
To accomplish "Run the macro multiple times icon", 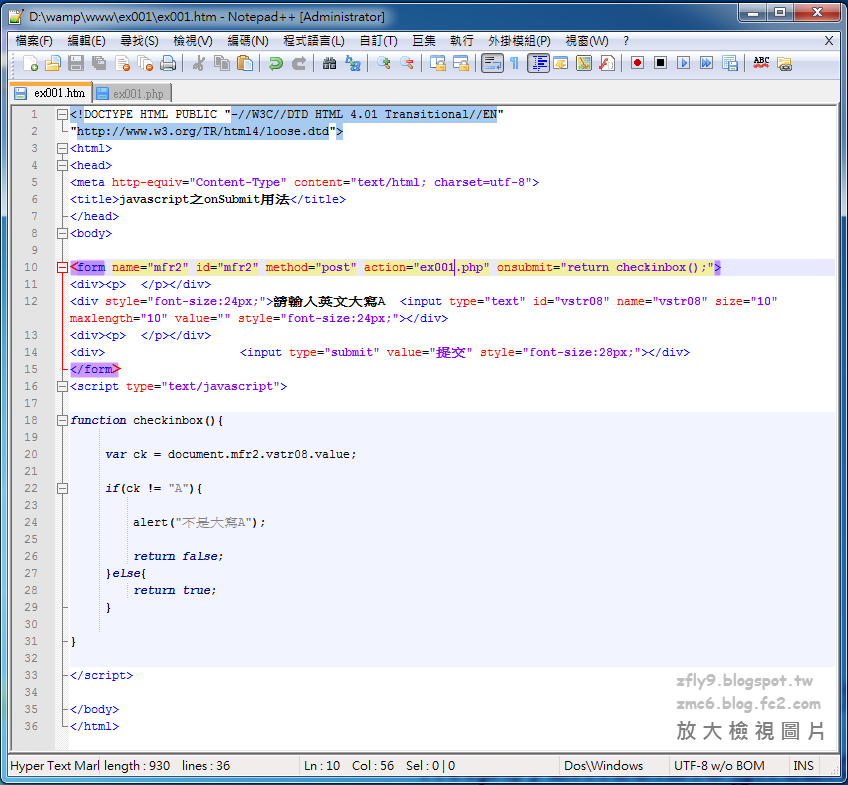I will (x=706, y=63).
